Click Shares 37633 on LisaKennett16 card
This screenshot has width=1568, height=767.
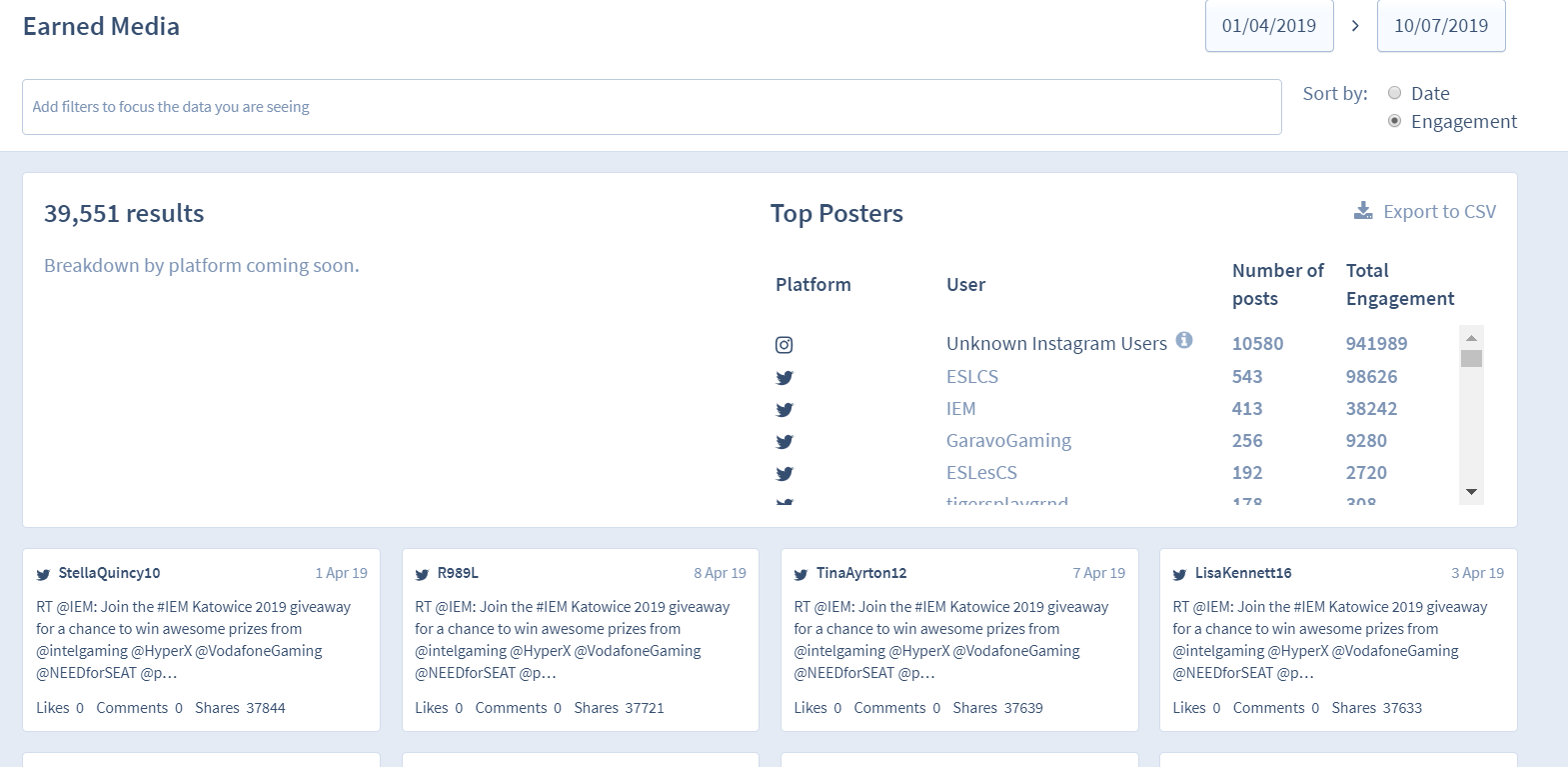tap(1376, 708)
